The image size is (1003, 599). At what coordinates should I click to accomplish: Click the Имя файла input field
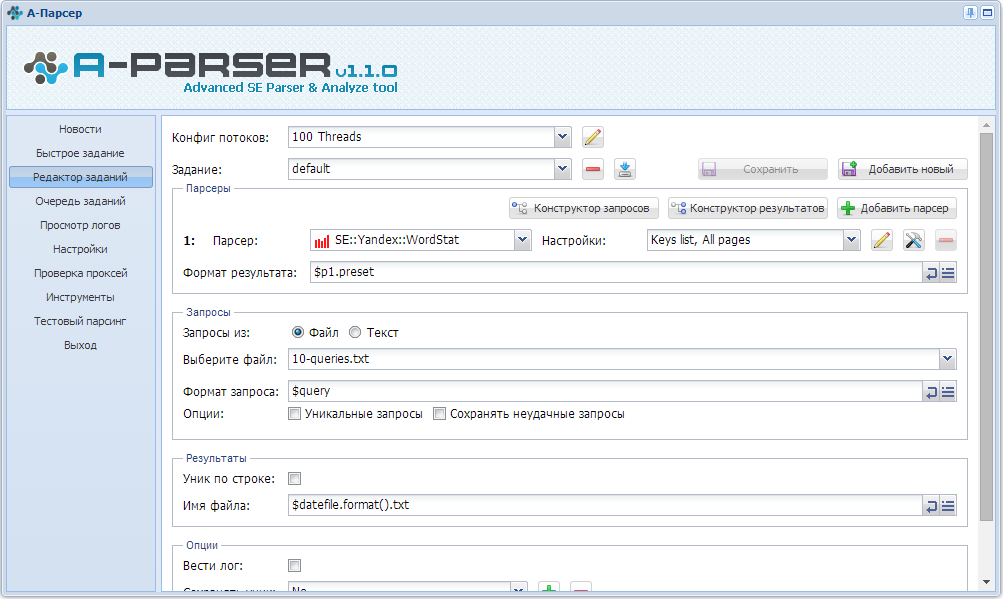[x=605, y=505]
